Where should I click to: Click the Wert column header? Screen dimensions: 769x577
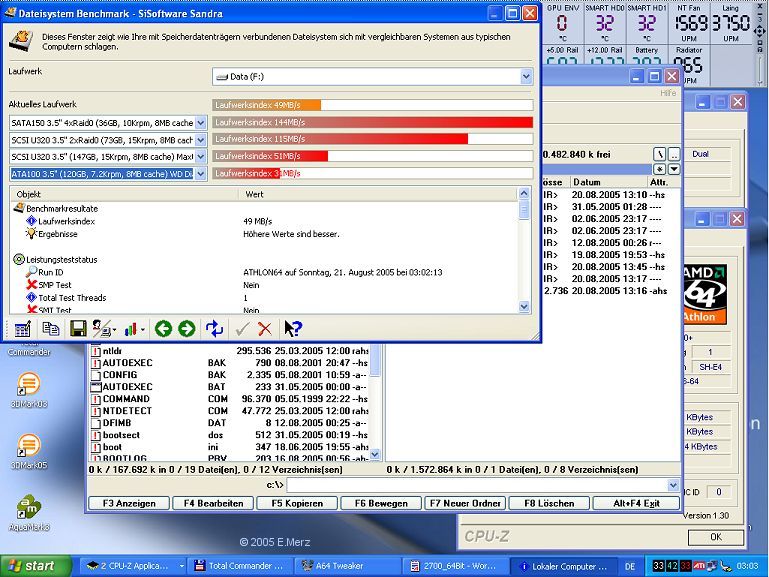coord(378,194)
